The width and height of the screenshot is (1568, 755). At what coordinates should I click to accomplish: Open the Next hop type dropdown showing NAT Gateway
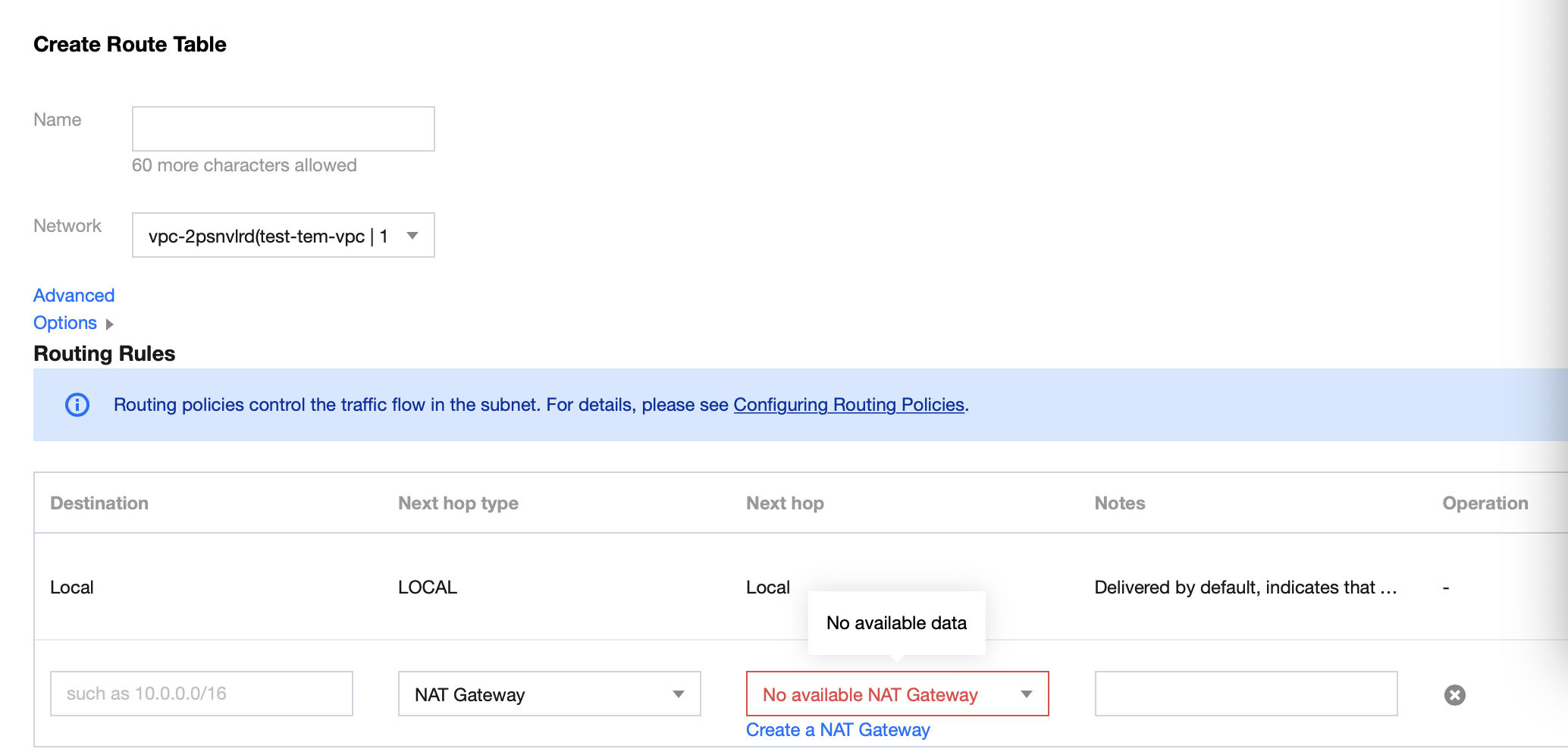(549, 694)
